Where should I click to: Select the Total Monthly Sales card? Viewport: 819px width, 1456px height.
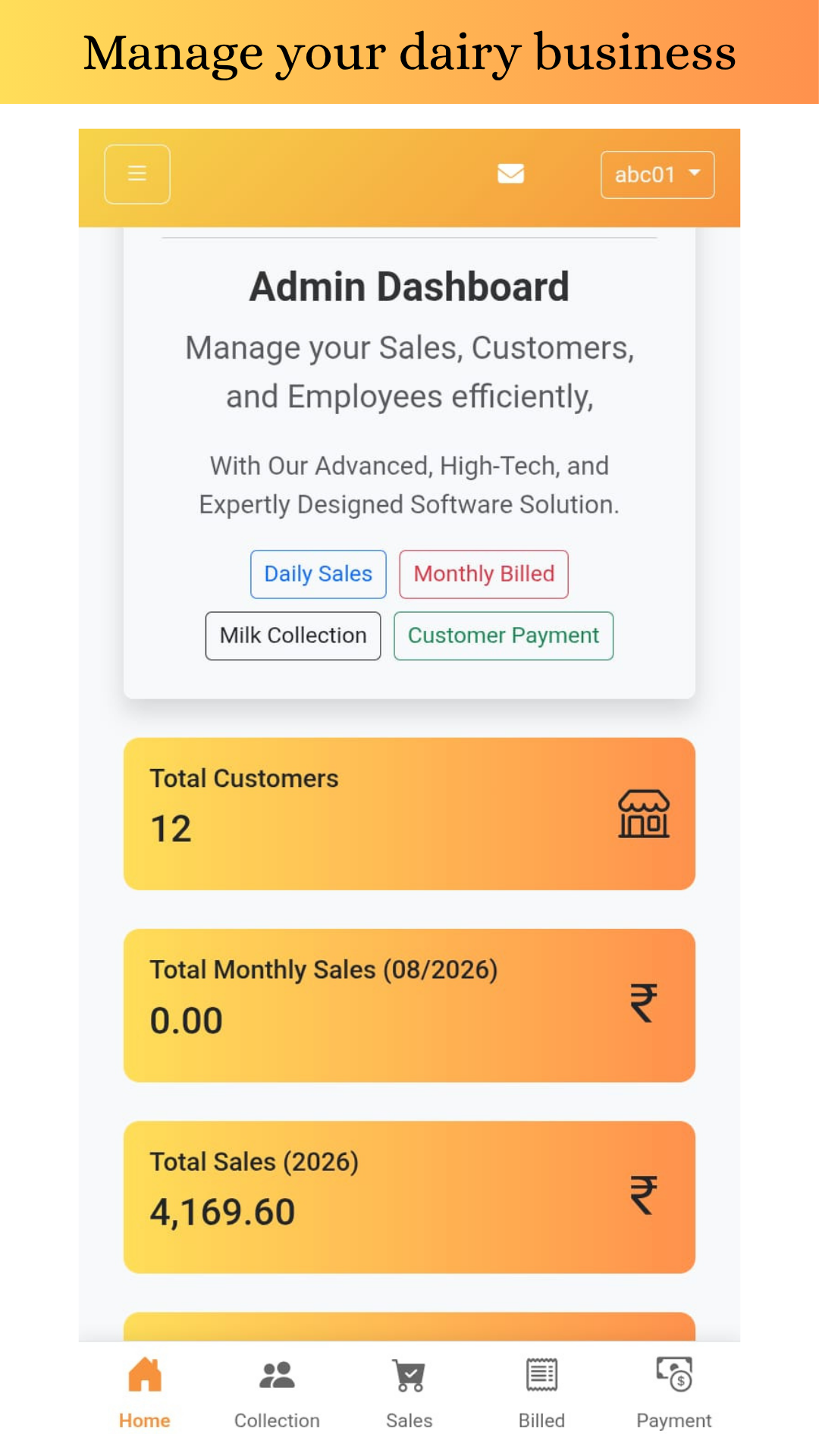pos(409,1006)
